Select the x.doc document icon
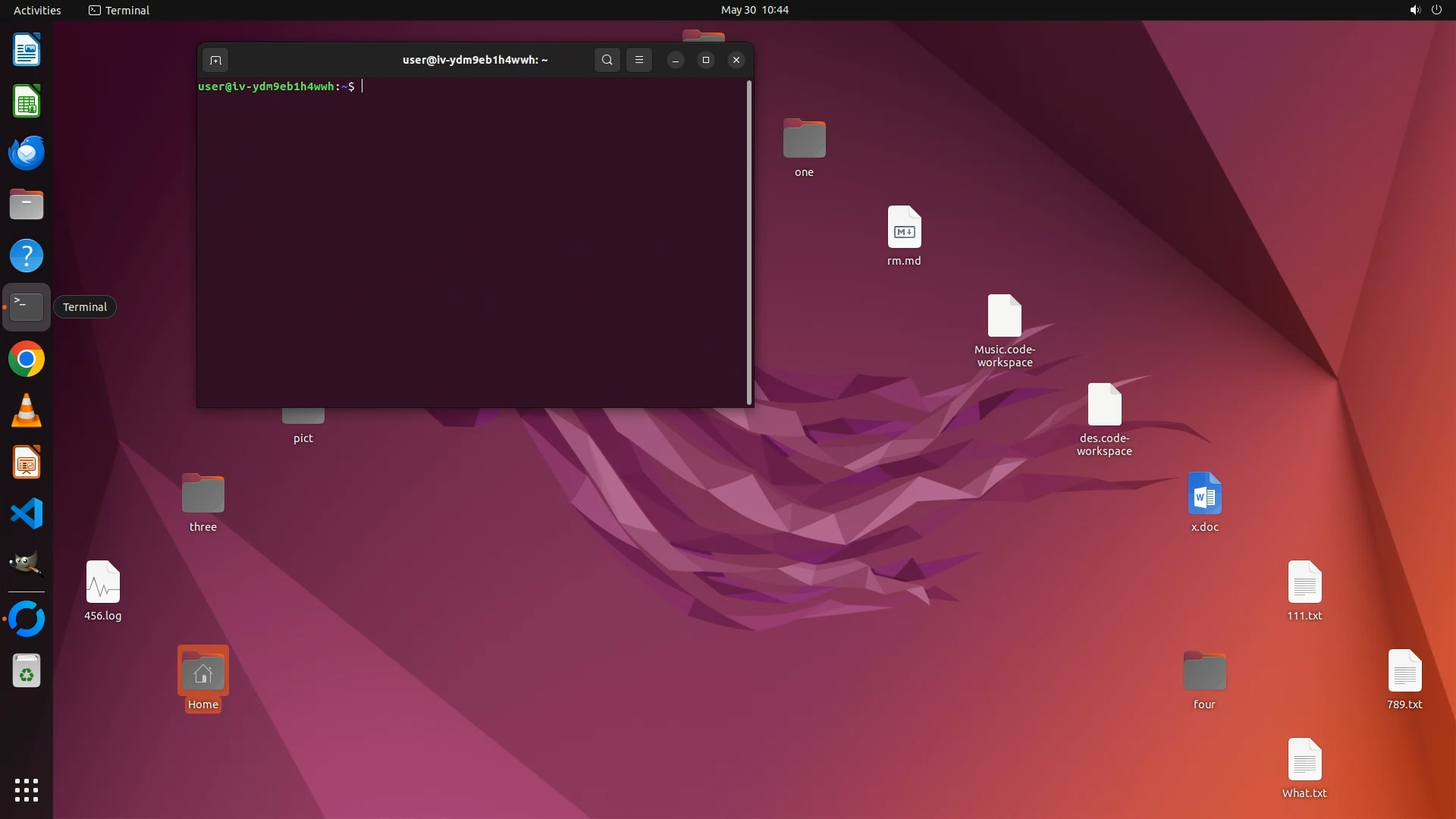Image resolution: width=1456 pixels, height=819 pixels. click(x=1204, y=494)
